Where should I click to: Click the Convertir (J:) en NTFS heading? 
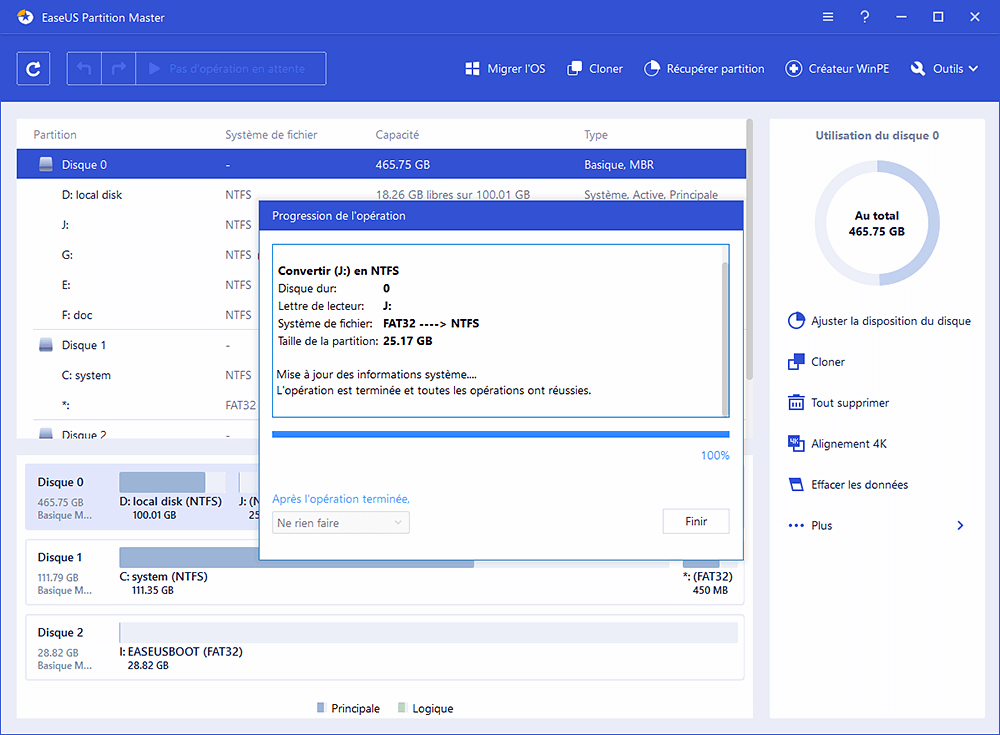(338, 271)
